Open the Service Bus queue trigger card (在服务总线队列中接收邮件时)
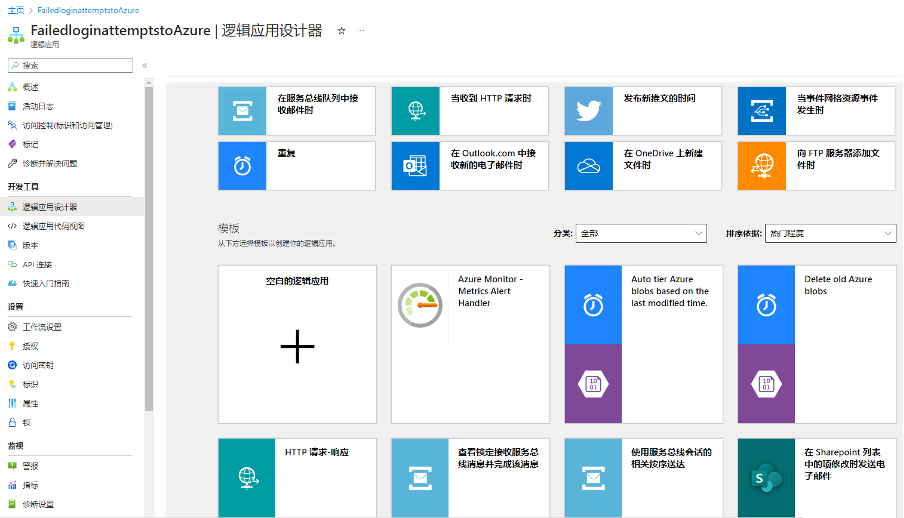904x518 pixels. pos(297,111)
